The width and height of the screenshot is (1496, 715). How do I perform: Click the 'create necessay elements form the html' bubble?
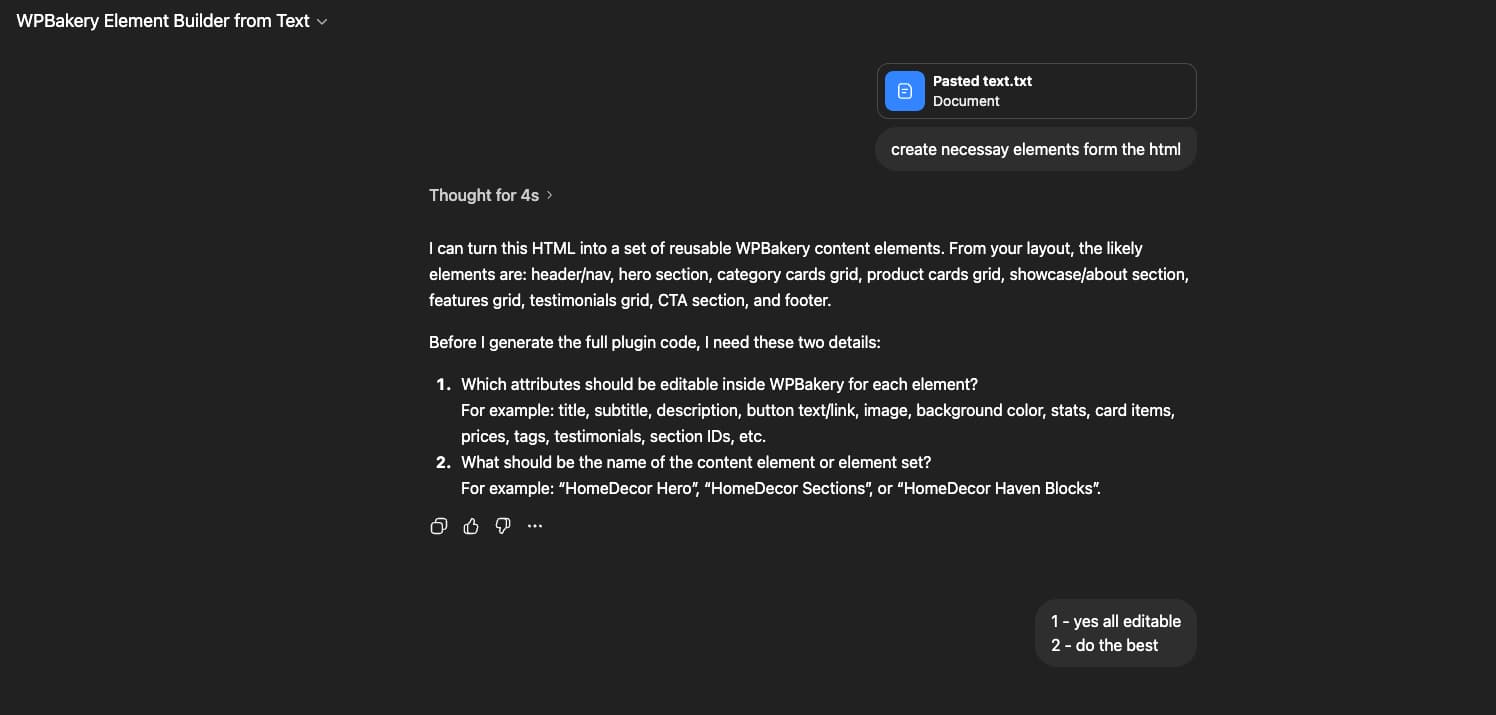pyautogui.click(x=1036, y=149)
